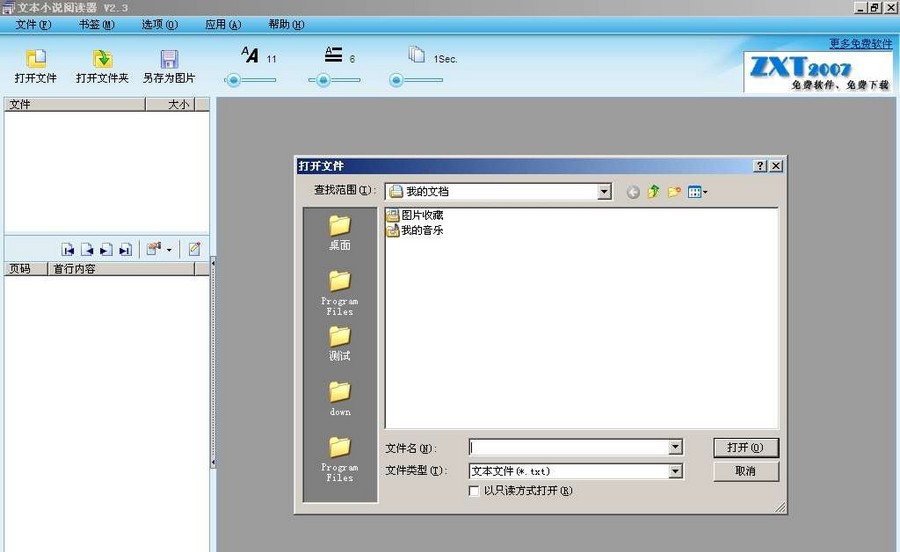Select the 我的音乐 folder
Image resolution: width=900 pixels, height=552 pixels.
coord(415,230)
